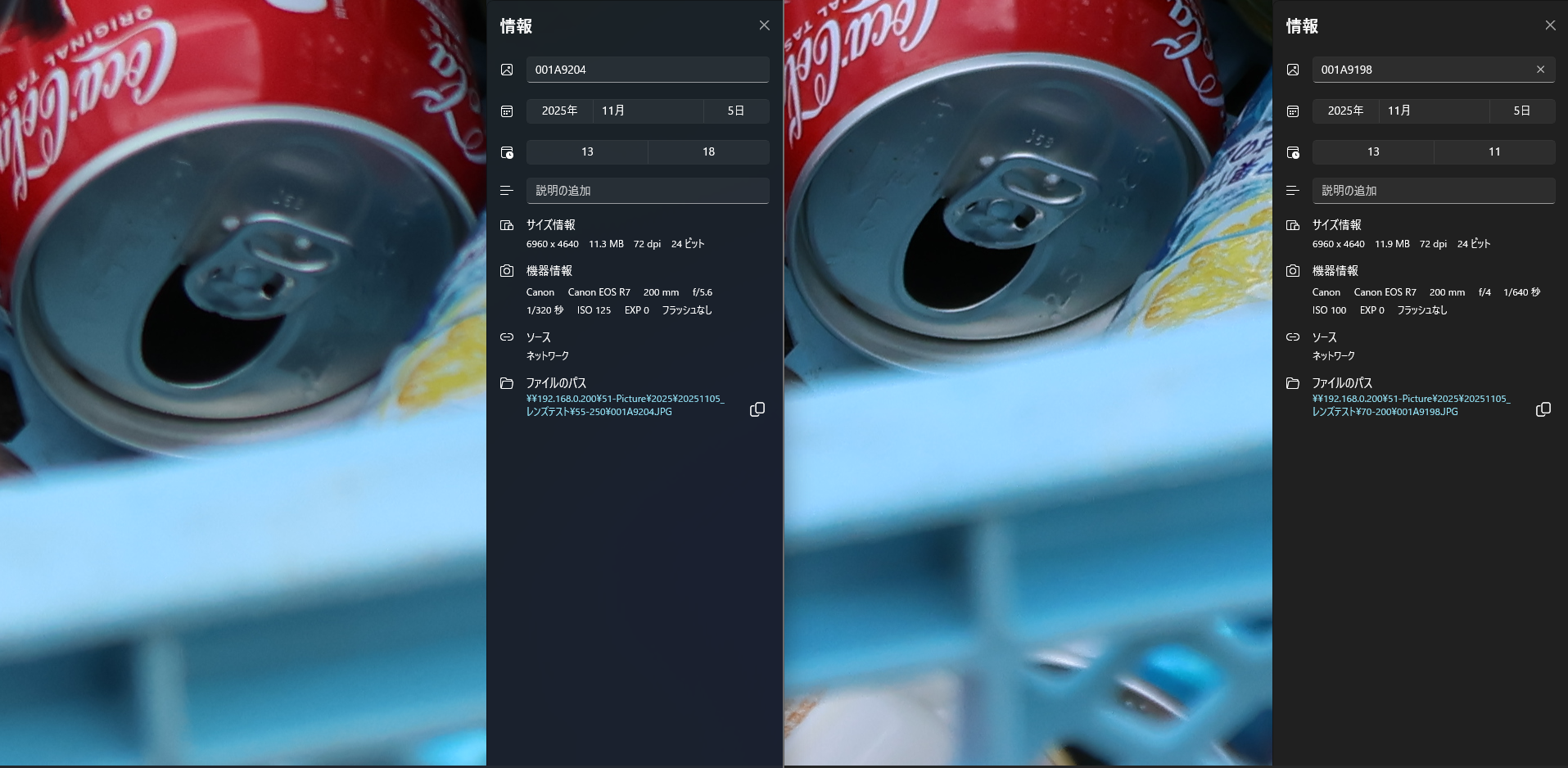Copy the file path of 001A9198.JPG
This screenshot has height=768, width=1568.
tap(1543, 409)
